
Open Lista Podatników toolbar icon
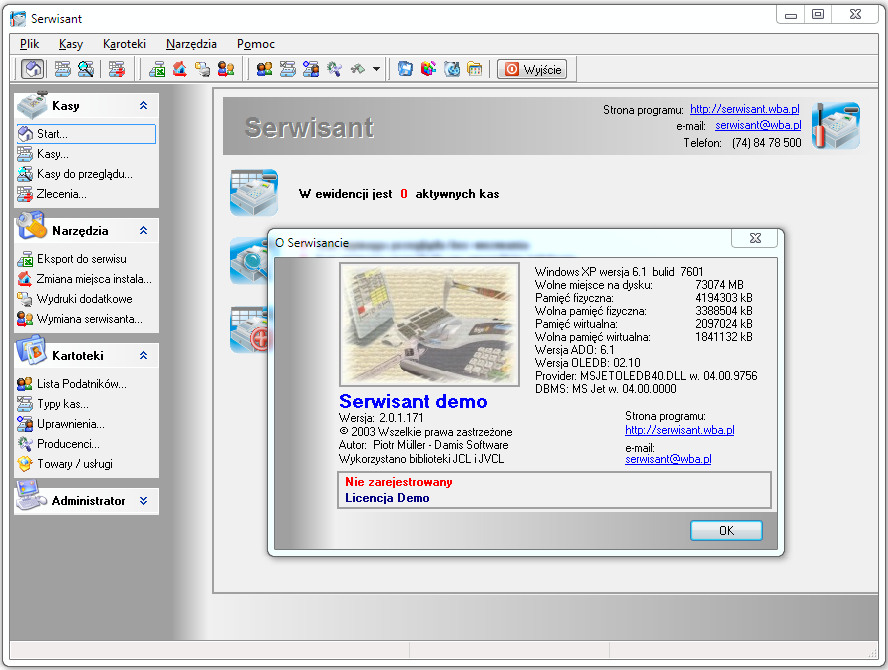point(264,70)
